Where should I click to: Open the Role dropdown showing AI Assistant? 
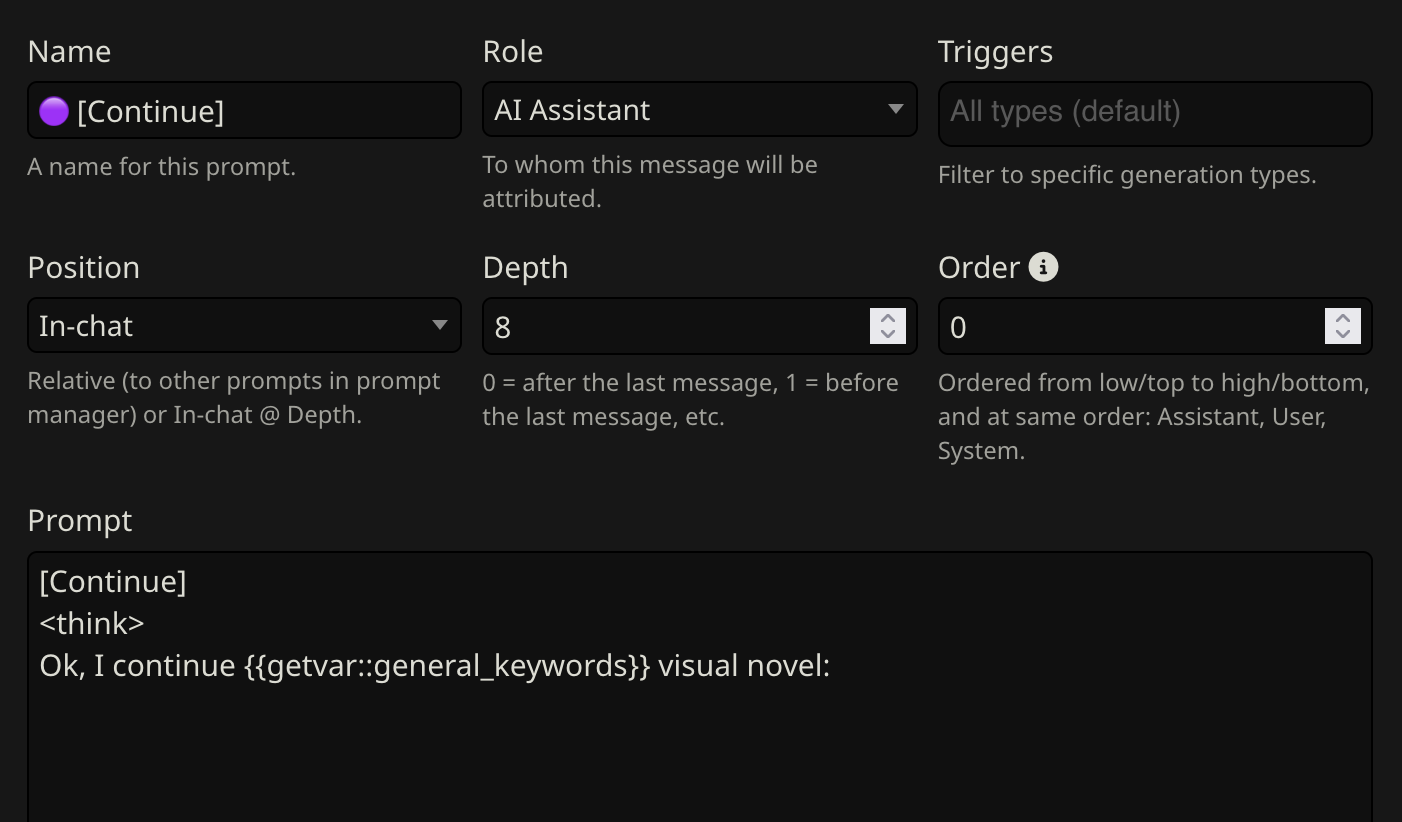point(699,110)
